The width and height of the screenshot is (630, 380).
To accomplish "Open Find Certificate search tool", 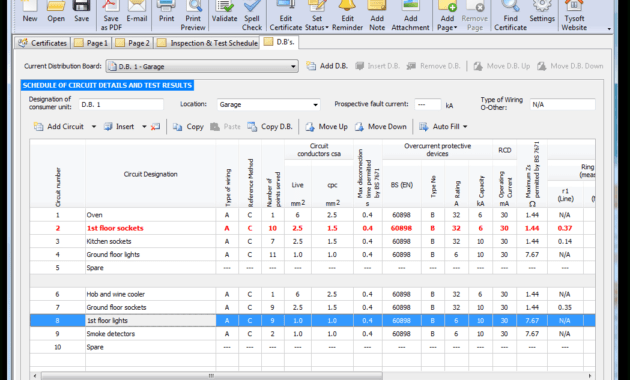I will click(510, 15).
